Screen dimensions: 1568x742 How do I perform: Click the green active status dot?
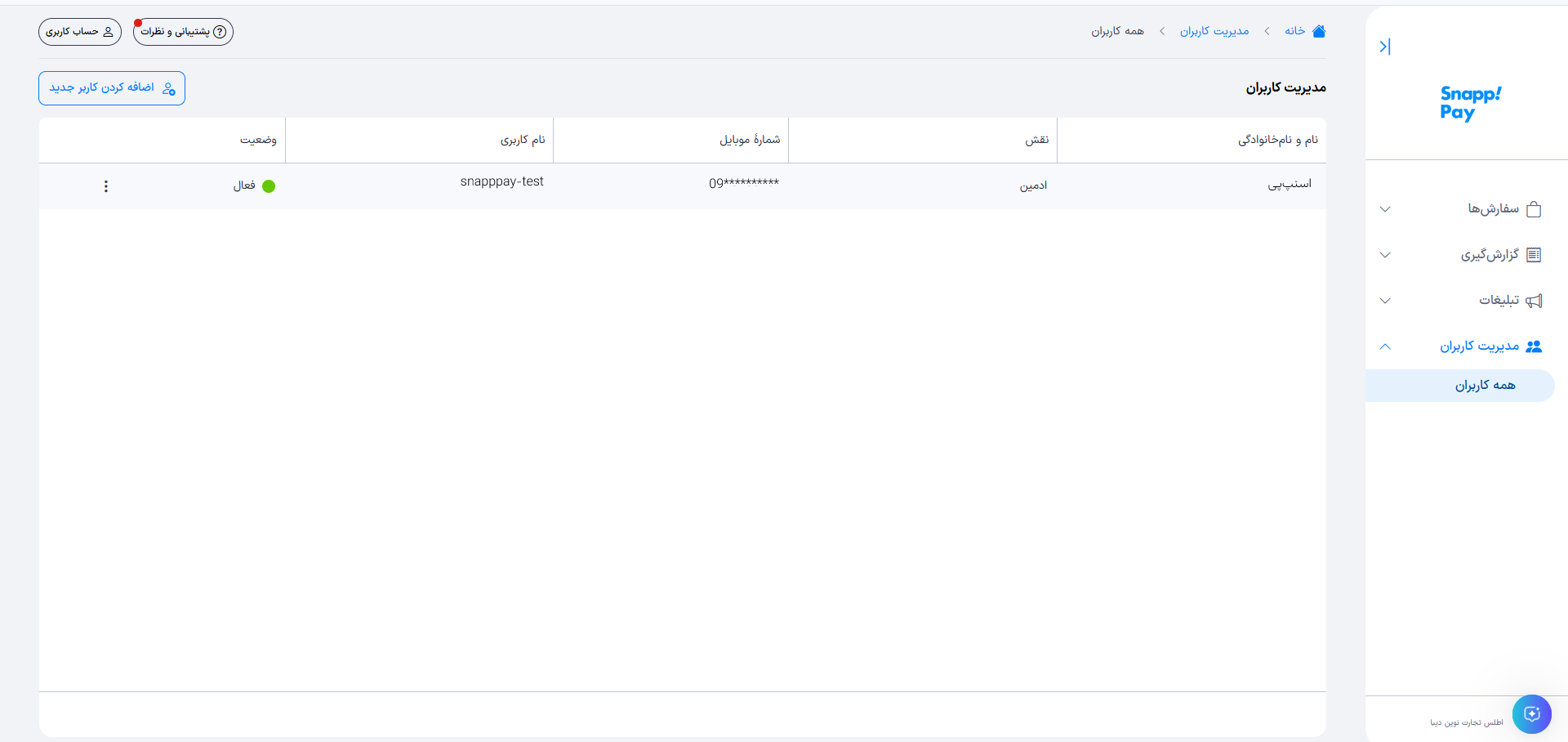pyautogui.click(x=269, y=186)
